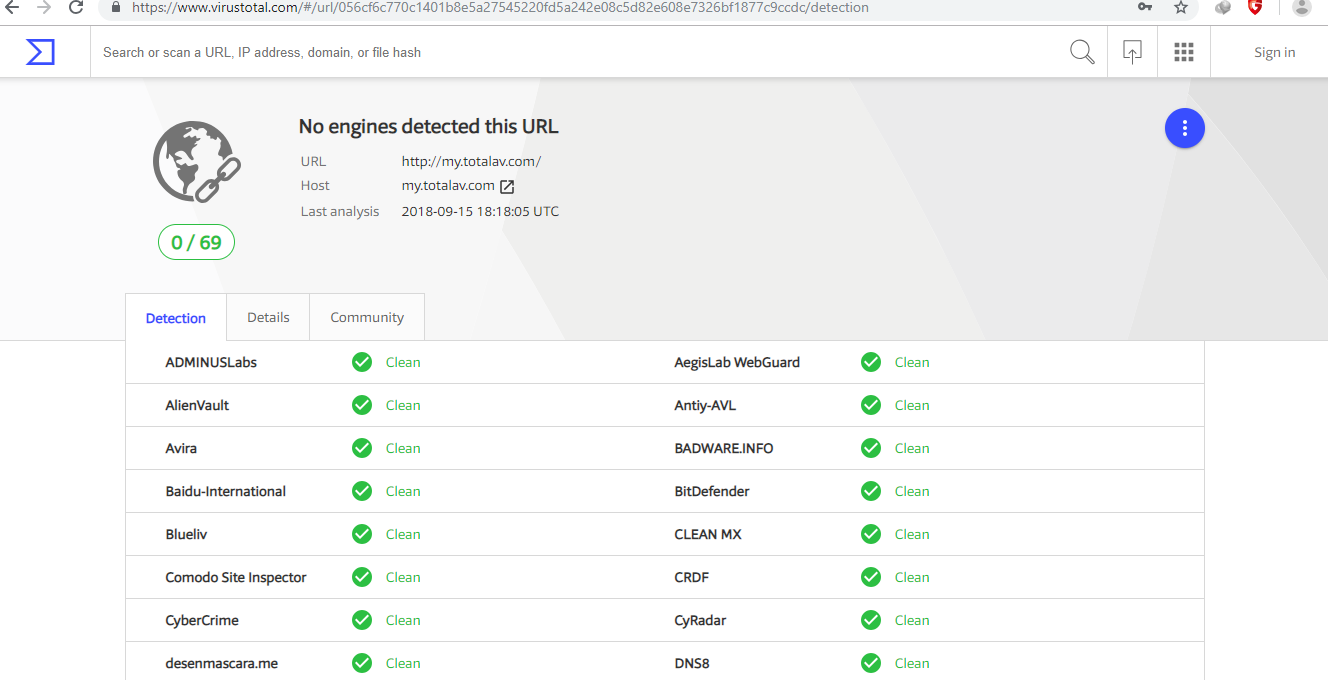1328x680 pixels.
Task: Click the browser reload icon
Action: point(76,7)
